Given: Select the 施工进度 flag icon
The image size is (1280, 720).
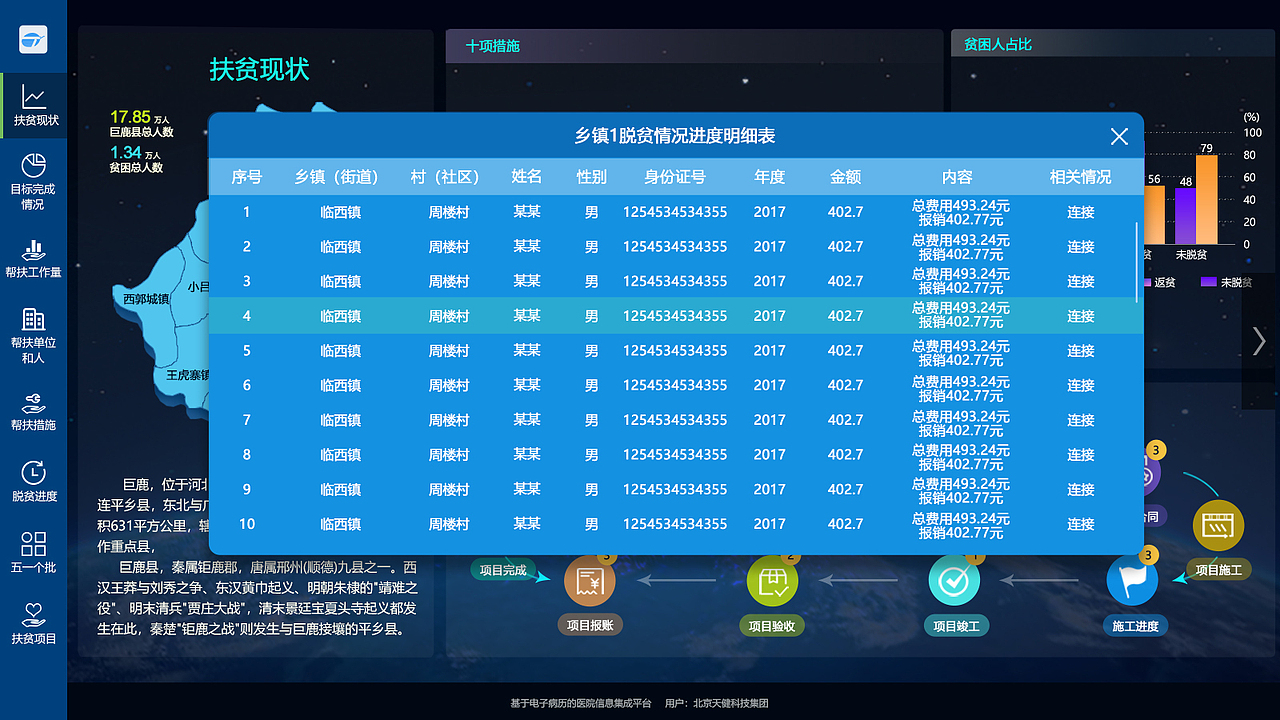Looking at the screenshot, I should click(x=1133, y=578).
